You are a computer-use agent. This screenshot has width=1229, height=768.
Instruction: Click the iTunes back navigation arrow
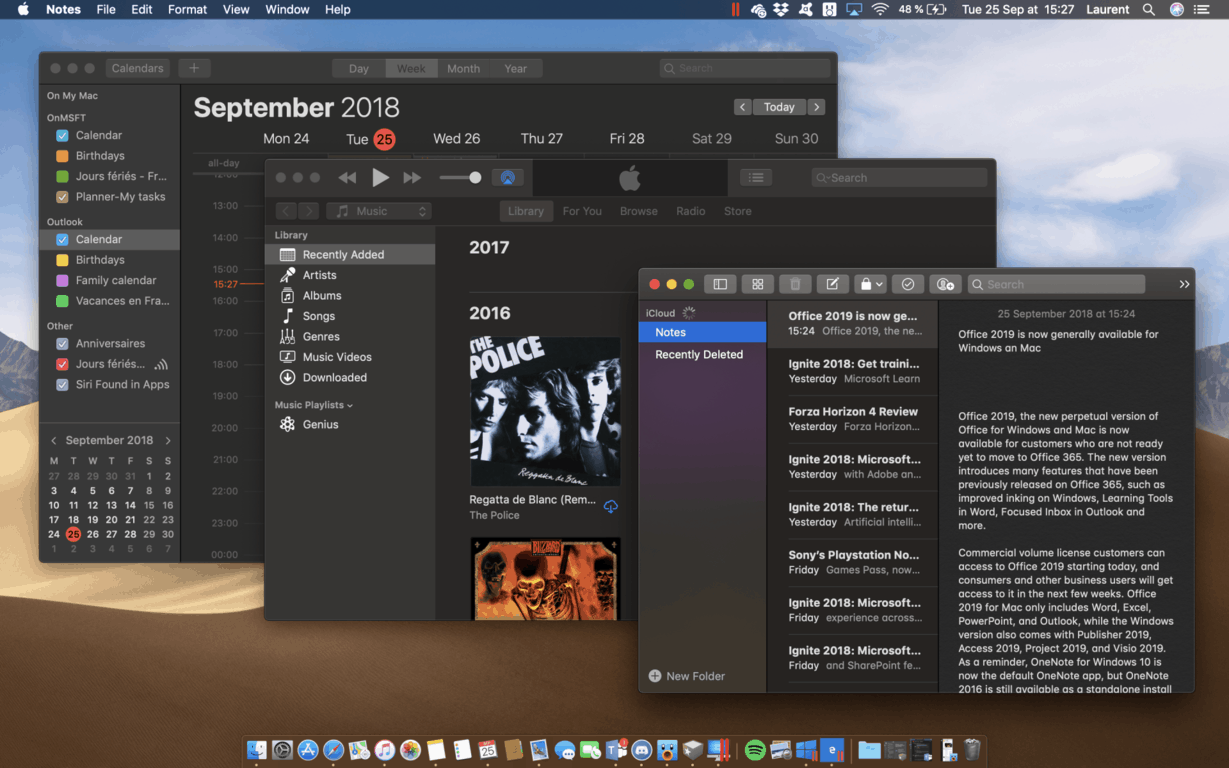point(286,211)
